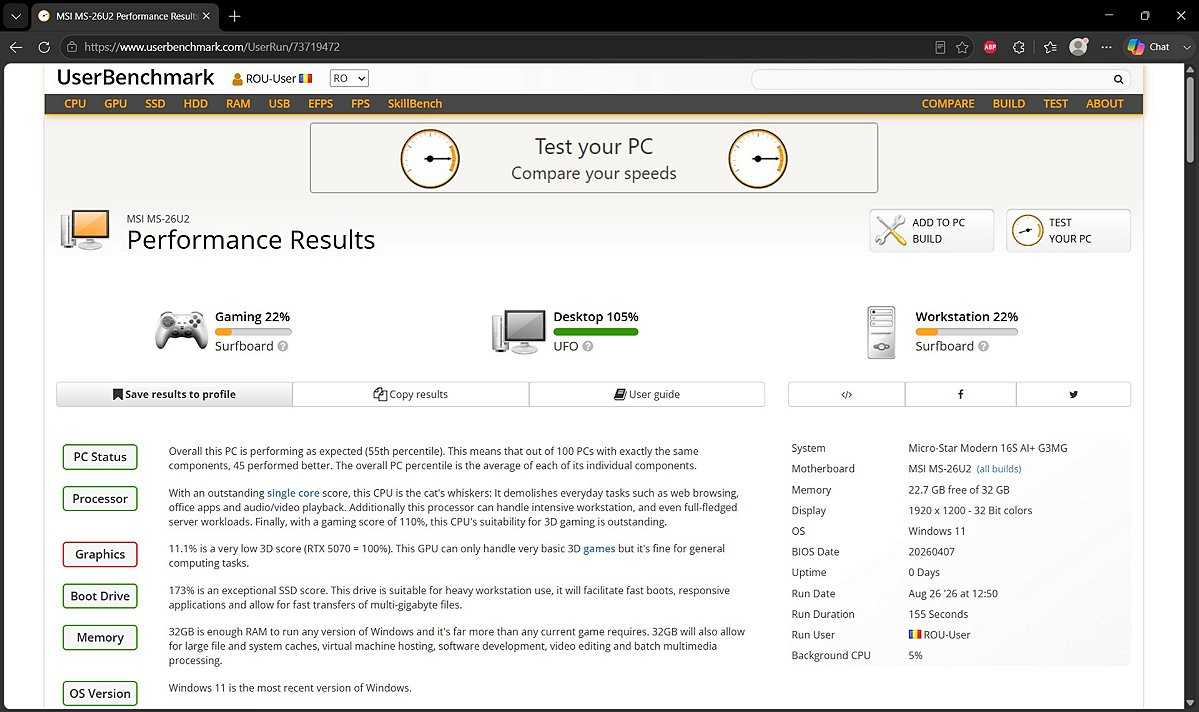Viewport: 1199px width, 712px height.
Task: Expand the browser tab list chevron
Action: 15,16
